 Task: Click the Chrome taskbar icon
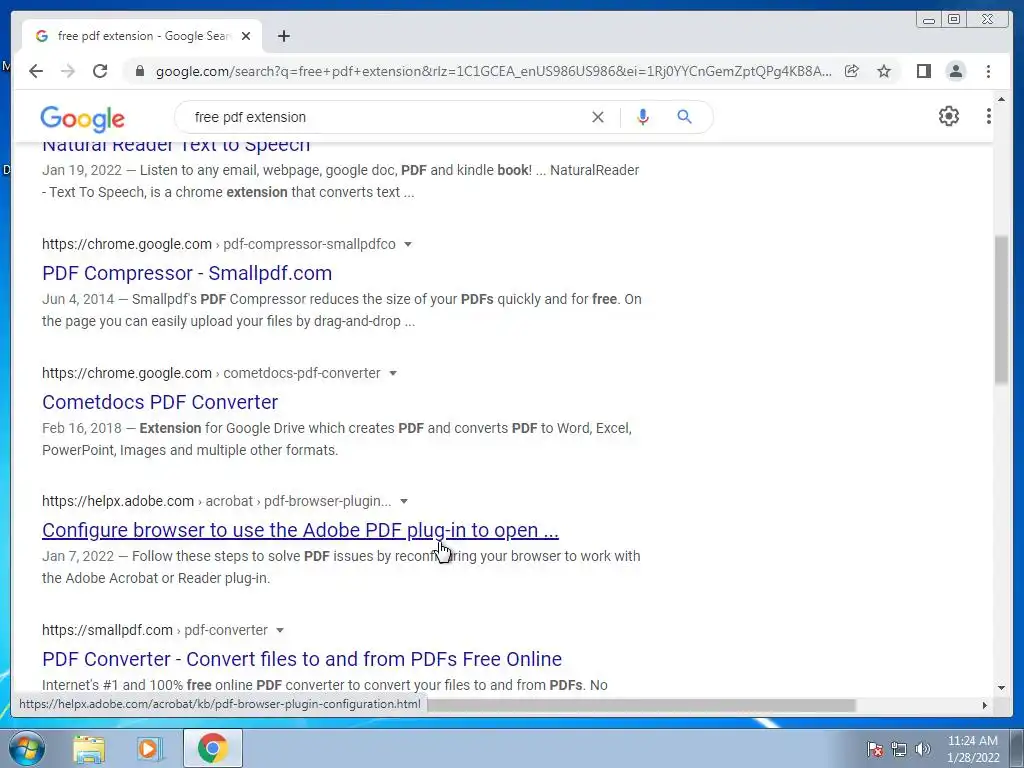212,748
